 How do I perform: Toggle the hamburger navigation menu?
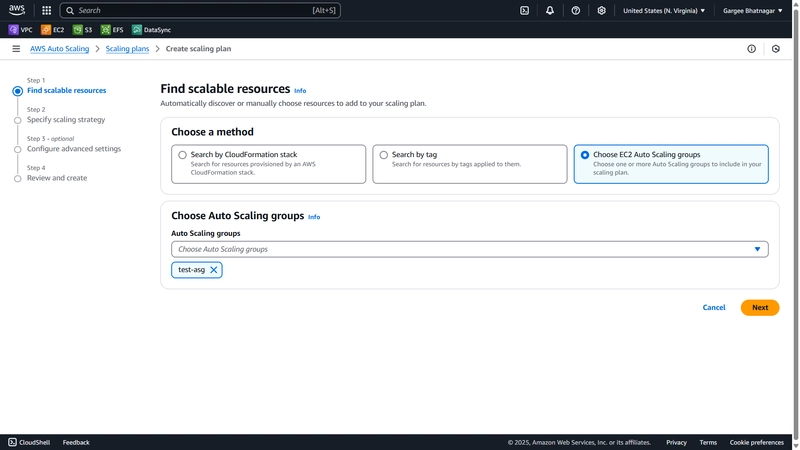16,48
